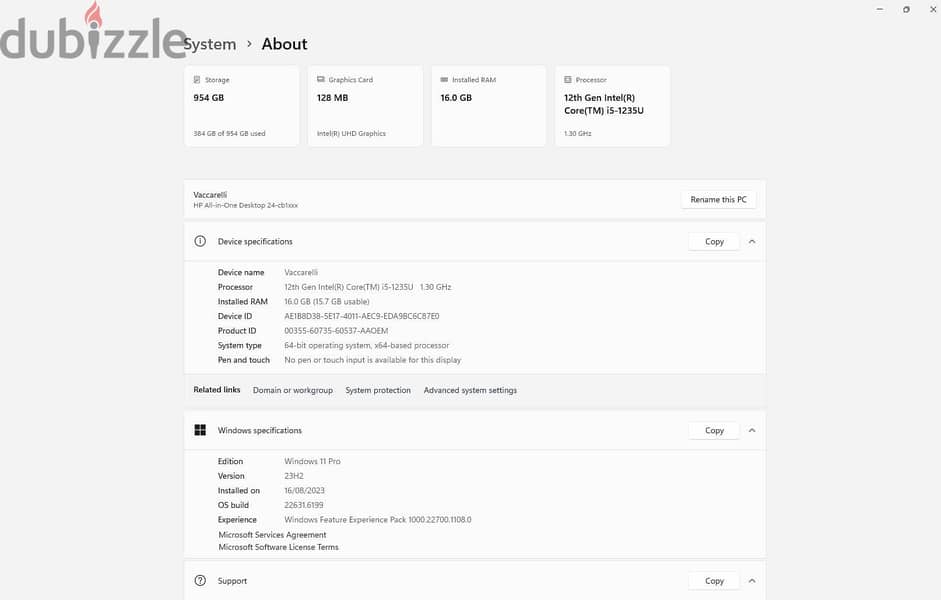Select 16.0 GB (15.7 GB usable) value
Viewport: 941px width, 600px height.
327,302
